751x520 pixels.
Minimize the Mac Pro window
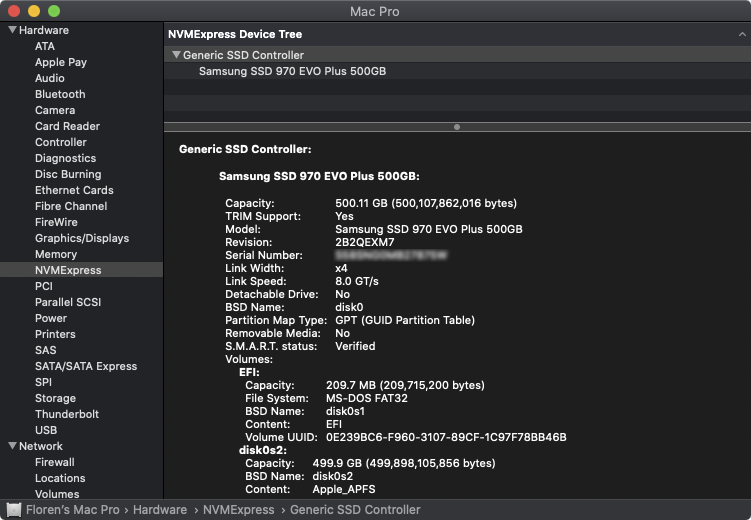tap(34, 11)
